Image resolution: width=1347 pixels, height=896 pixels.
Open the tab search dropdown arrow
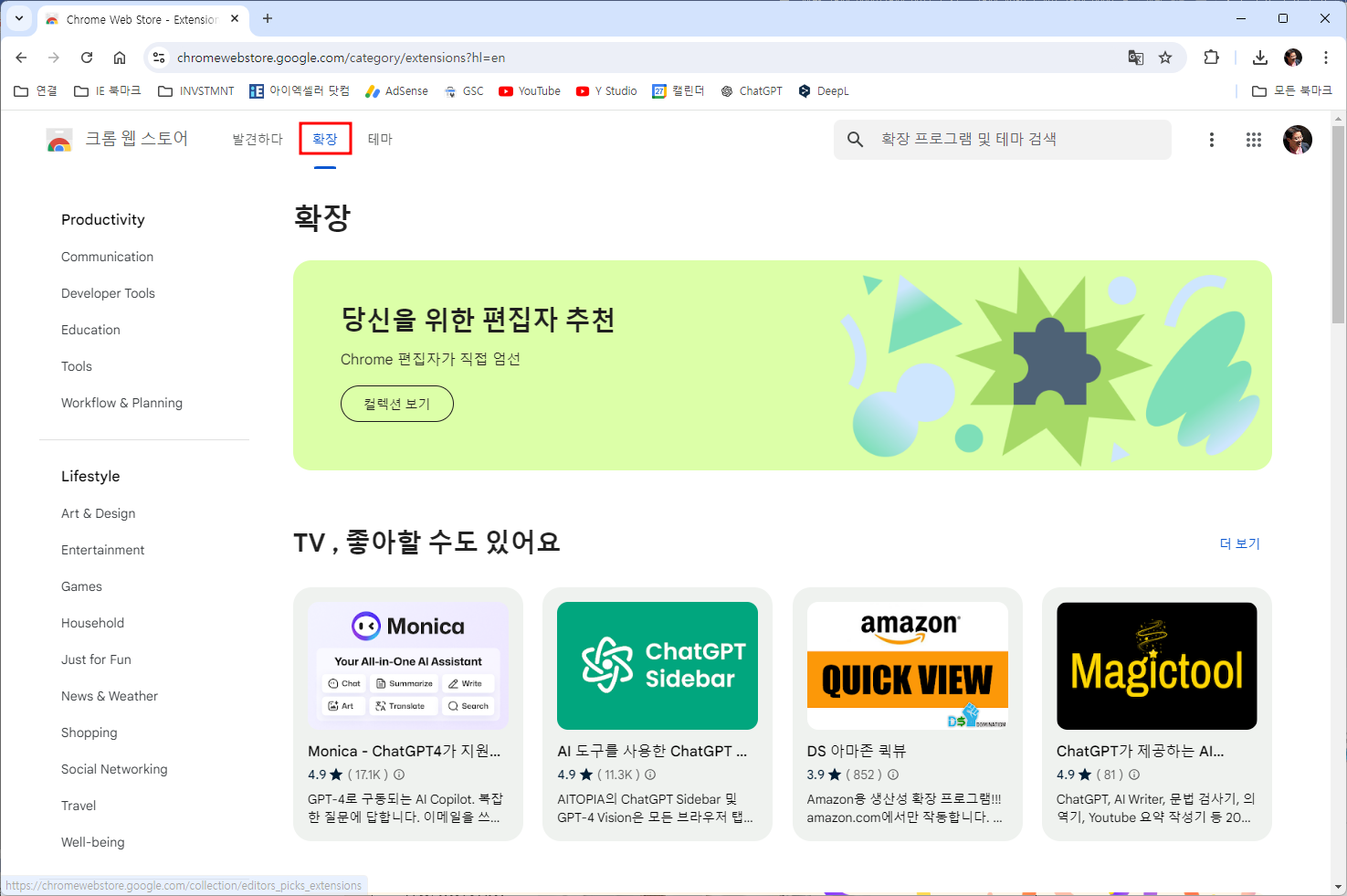pos(18,18)
